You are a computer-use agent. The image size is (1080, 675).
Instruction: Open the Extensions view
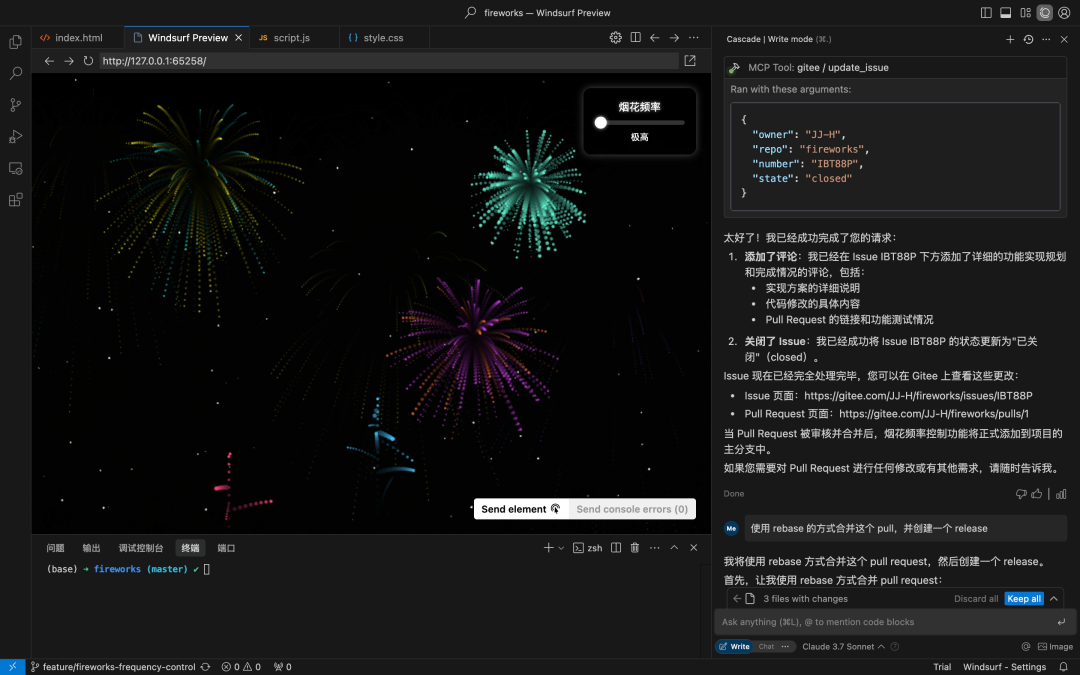(x=14, y=200)
